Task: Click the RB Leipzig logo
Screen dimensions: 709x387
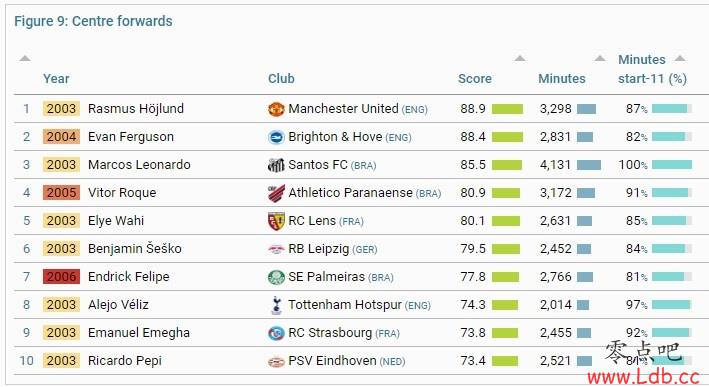Action: [276, 249]
